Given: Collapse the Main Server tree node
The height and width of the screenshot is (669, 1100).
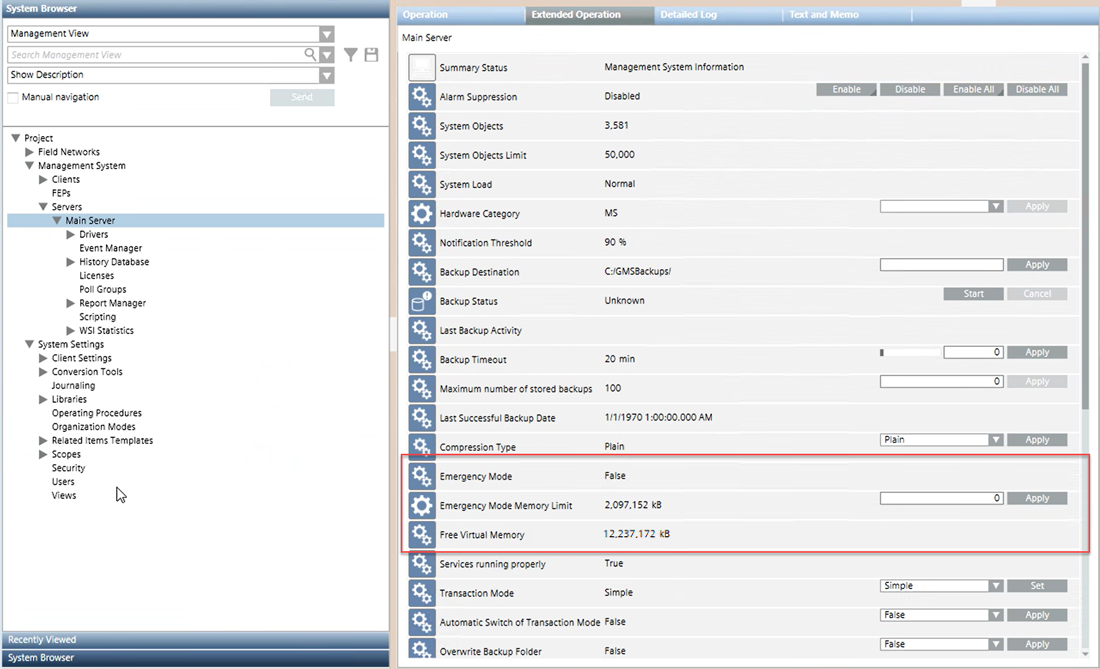Looking at the screenshot, I should [57, 221].
